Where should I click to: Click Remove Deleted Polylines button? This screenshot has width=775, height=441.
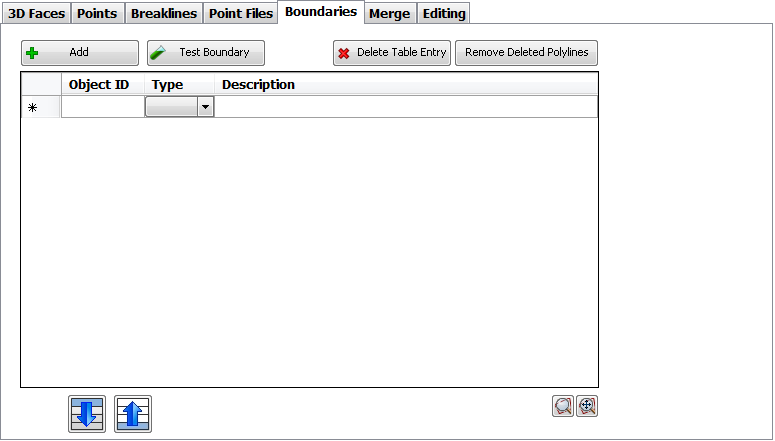point(526,53)
